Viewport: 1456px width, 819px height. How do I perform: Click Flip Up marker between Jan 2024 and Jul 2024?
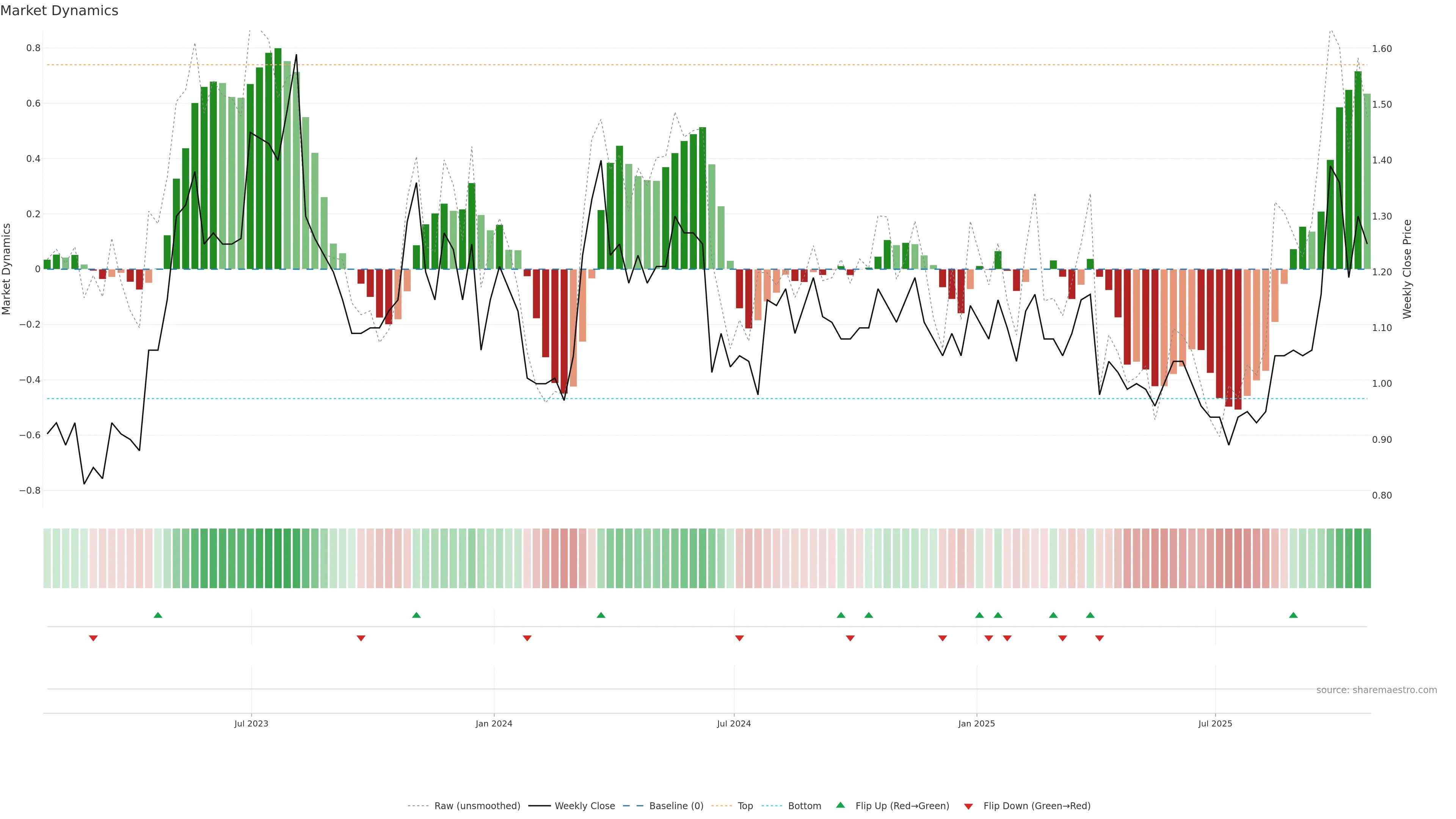click(x=601, y=615)
